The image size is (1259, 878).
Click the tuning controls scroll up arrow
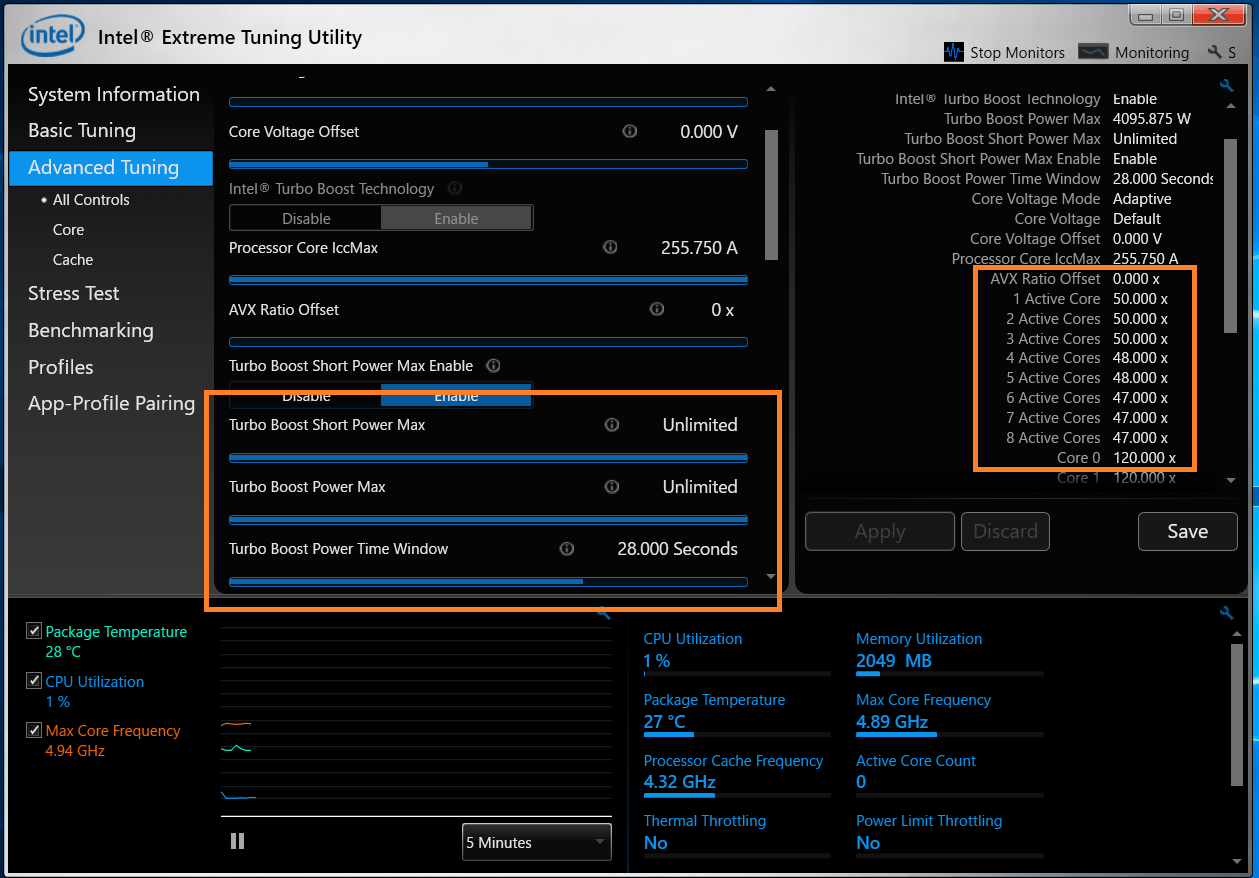pos(770,89)
